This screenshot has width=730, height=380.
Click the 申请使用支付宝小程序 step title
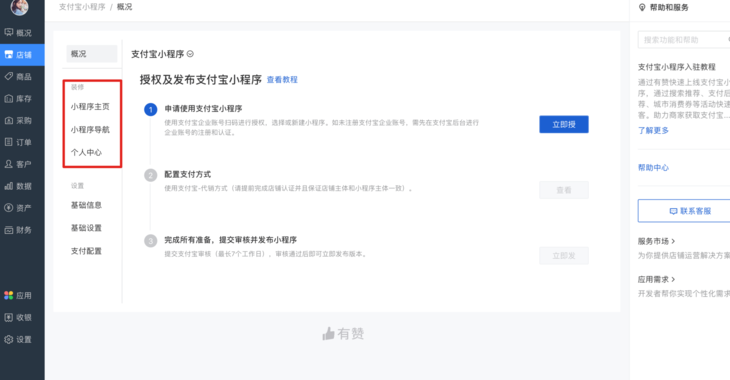(203, 109)
